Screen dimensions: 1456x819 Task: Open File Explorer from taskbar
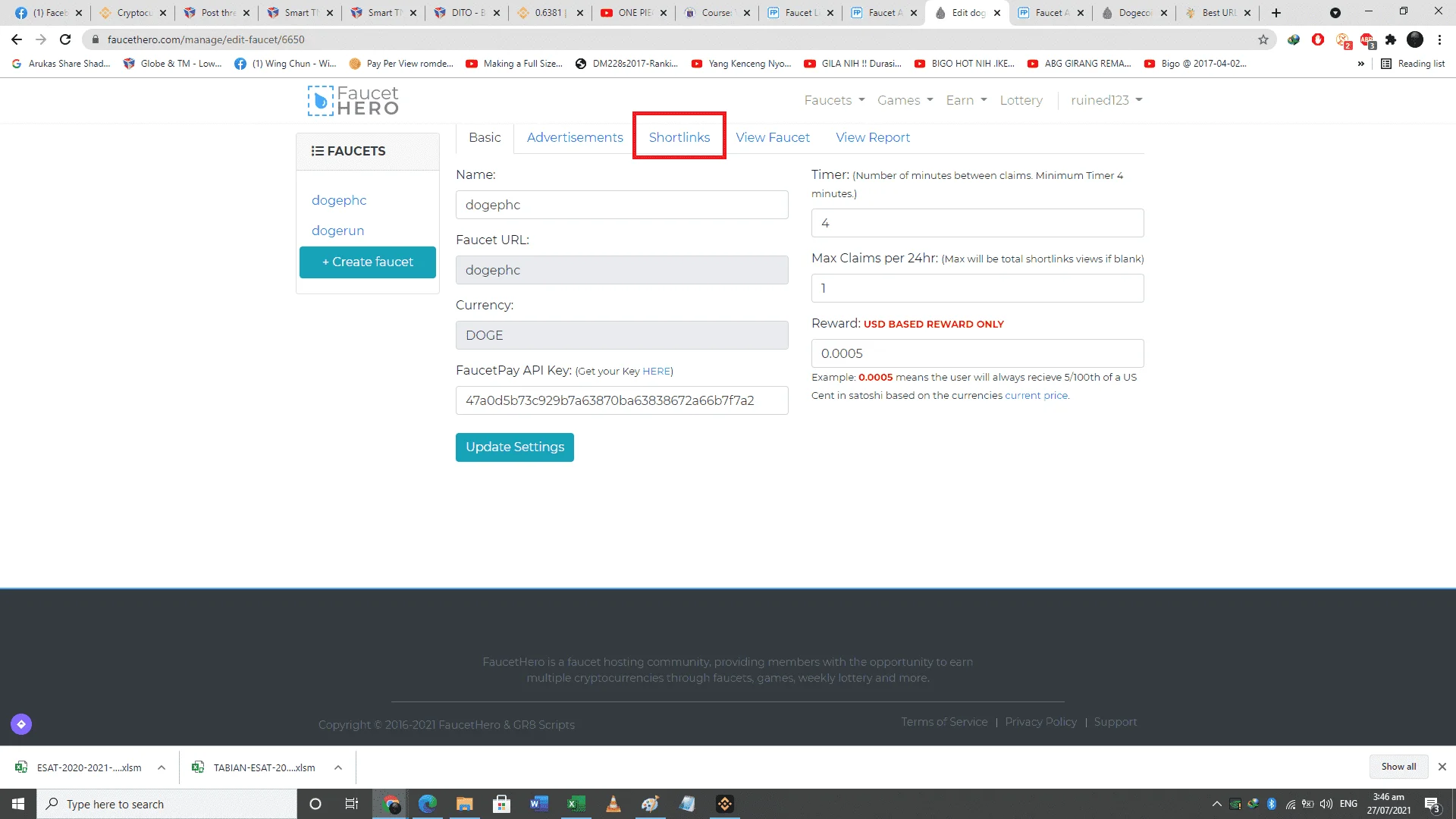[465, 804]
